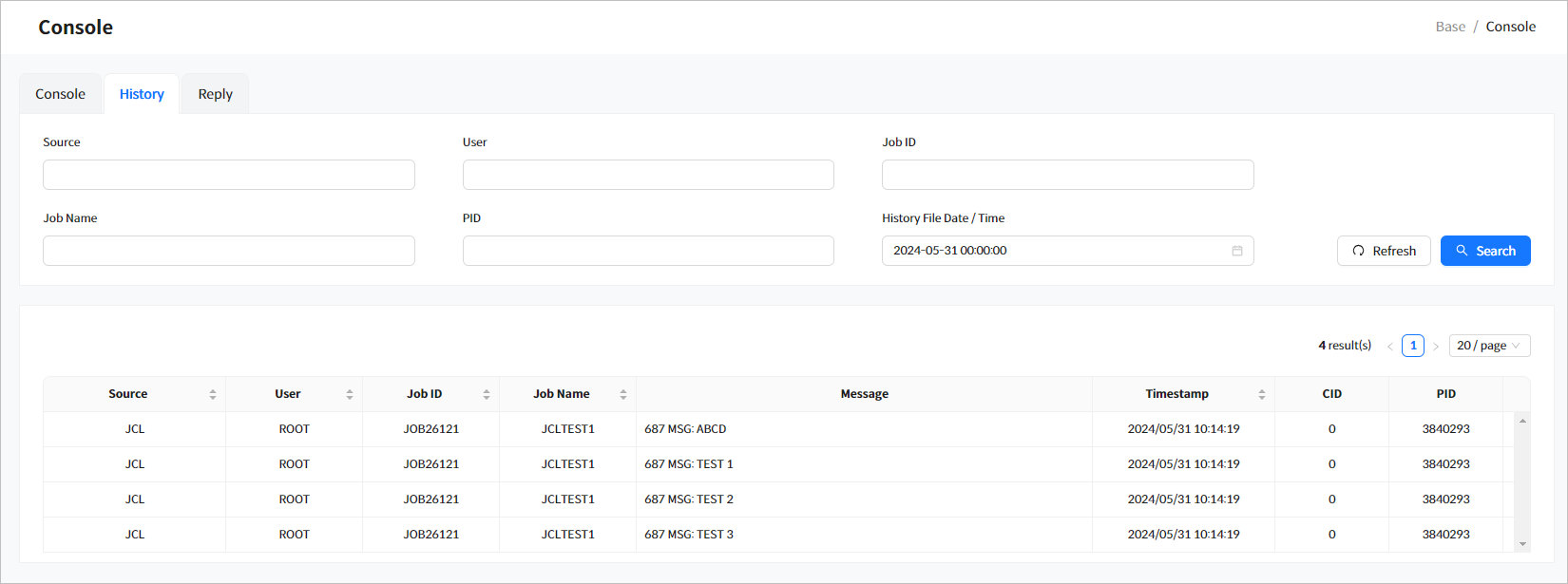Sort table by Source column

pyautogui.click(x=212, y=394)
